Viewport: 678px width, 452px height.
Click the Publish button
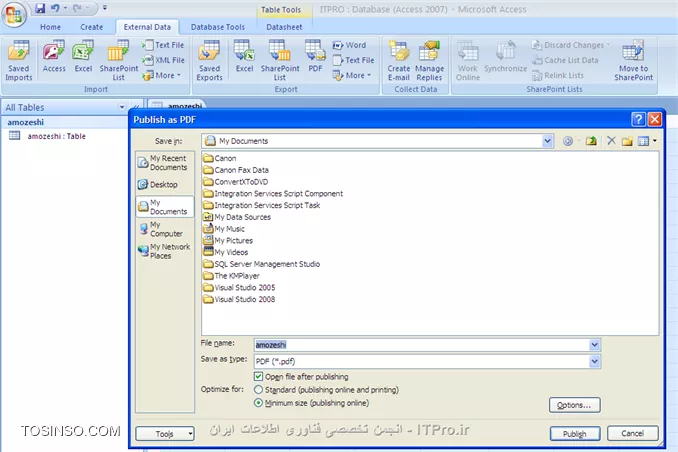click(x=575, y=433)
